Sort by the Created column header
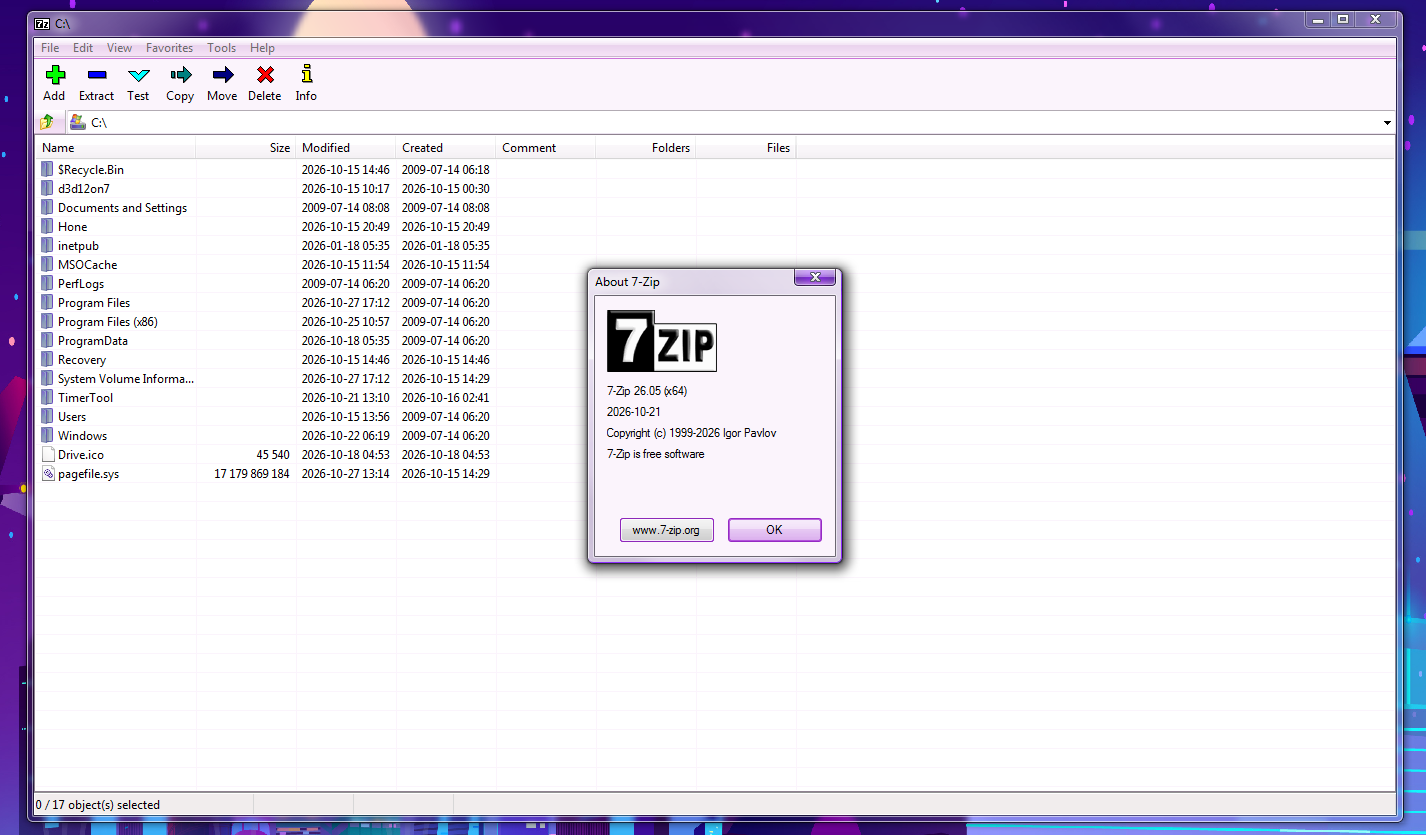1426x835 pixels. pyautogui.click(x=446, y=147)
